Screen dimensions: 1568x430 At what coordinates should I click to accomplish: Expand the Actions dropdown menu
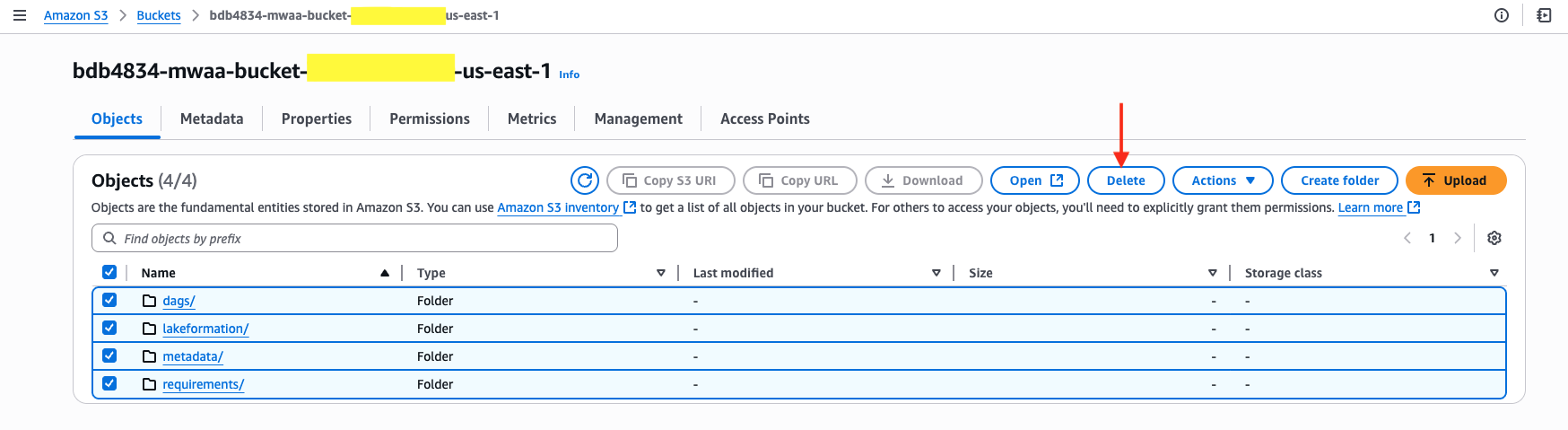point(1223,180)
